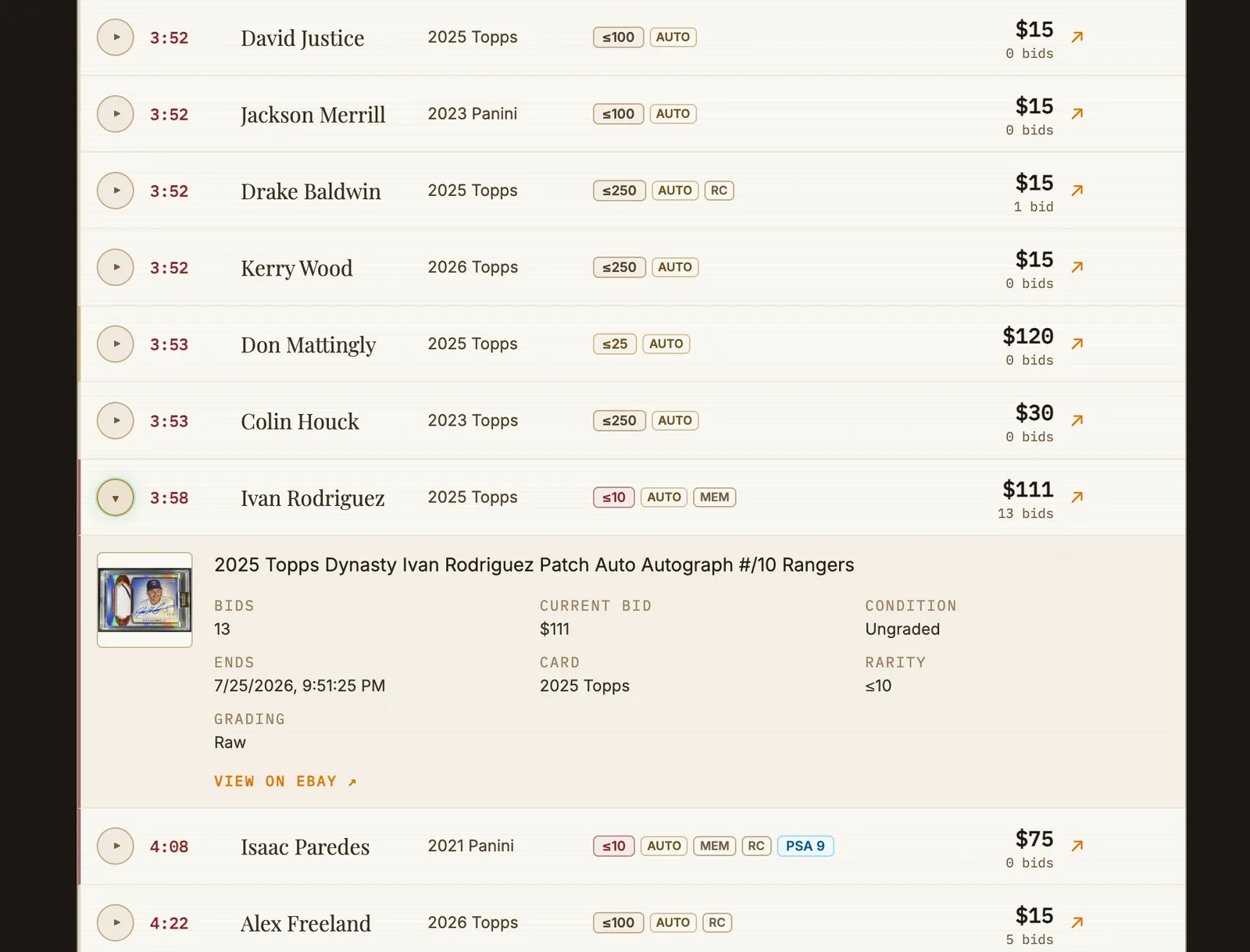1250x952 pixels.
Task: Click the Ivan Rodriguez card thumbnail
Action: (x=145, y=600)
